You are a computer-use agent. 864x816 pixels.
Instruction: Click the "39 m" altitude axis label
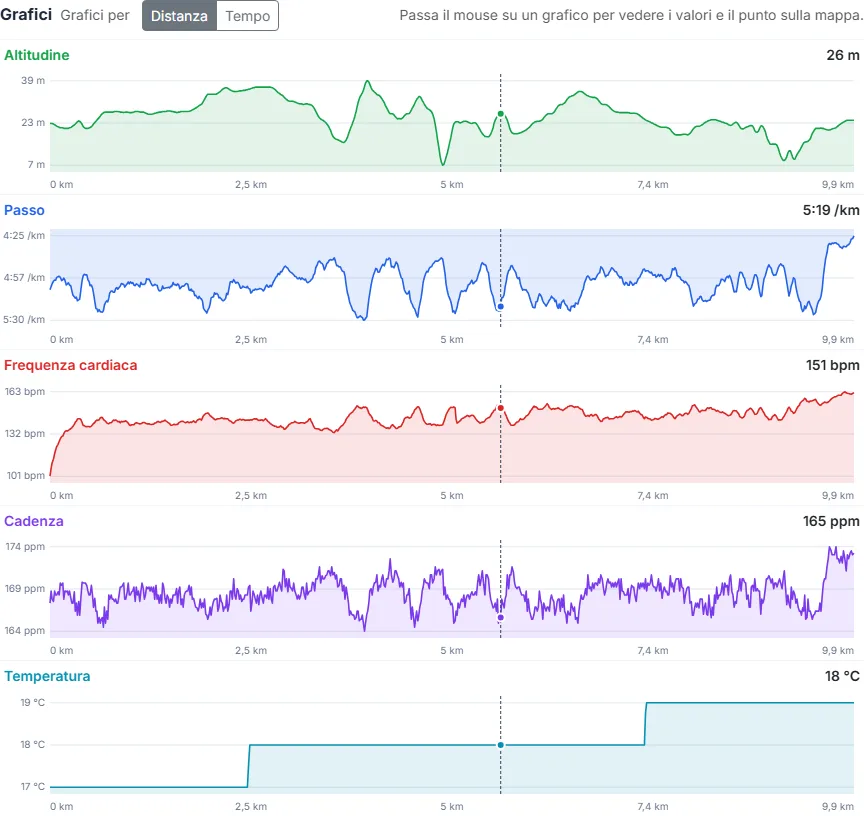tap(33, 80)
